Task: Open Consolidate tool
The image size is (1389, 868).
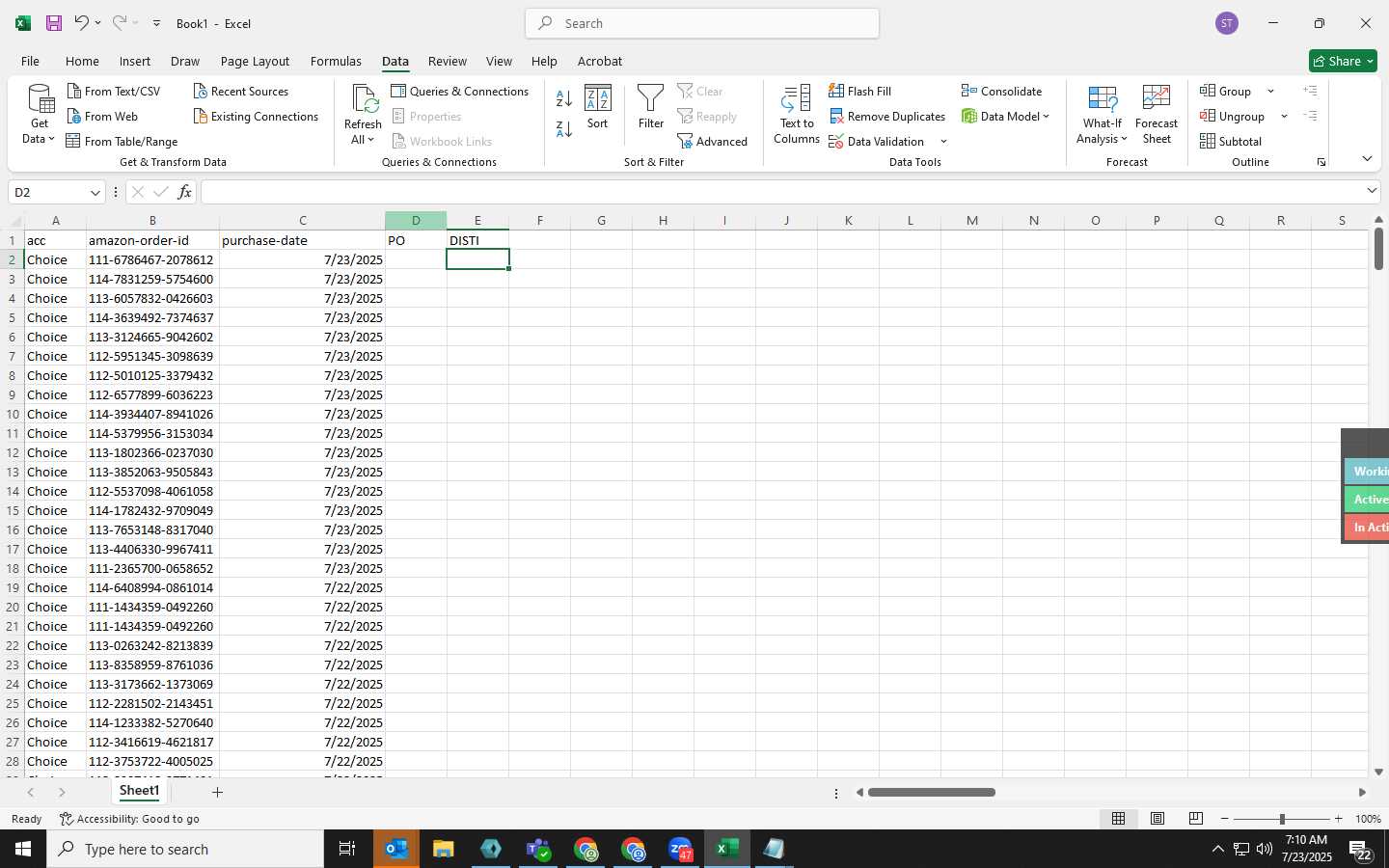Action: coord(1001,92)
